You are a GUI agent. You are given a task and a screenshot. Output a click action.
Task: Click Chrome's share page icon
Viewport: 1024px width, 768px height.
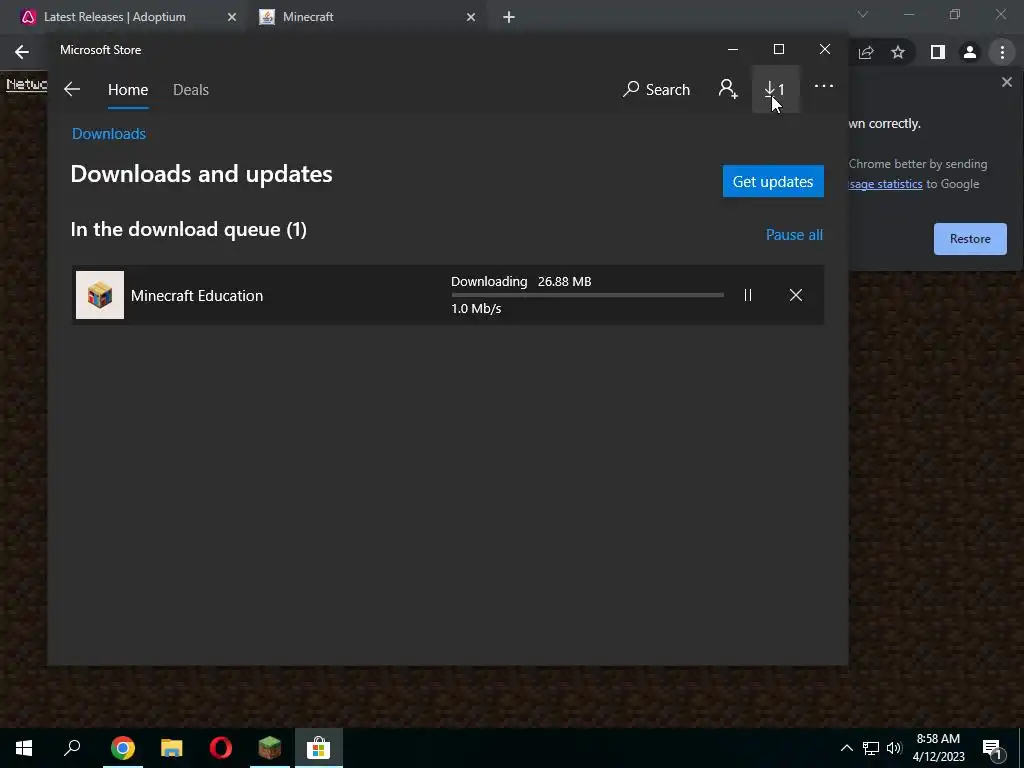866,52
